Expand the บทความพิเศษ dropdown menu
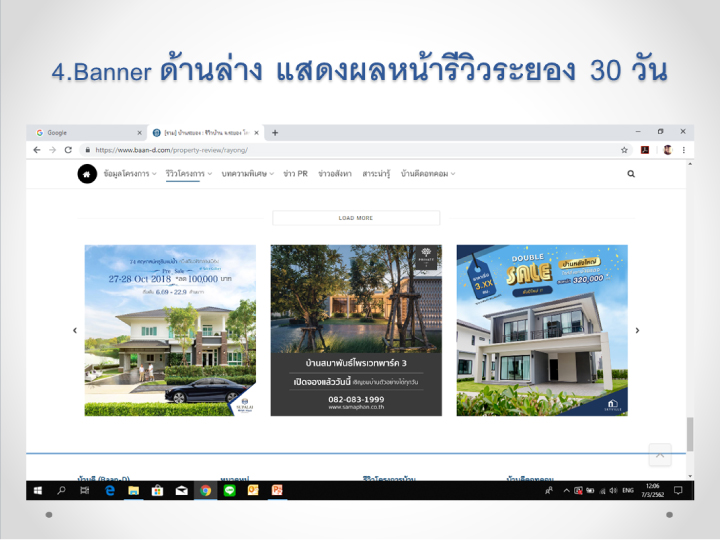Screen dimensions: 720x540 (x=248, y=174)
